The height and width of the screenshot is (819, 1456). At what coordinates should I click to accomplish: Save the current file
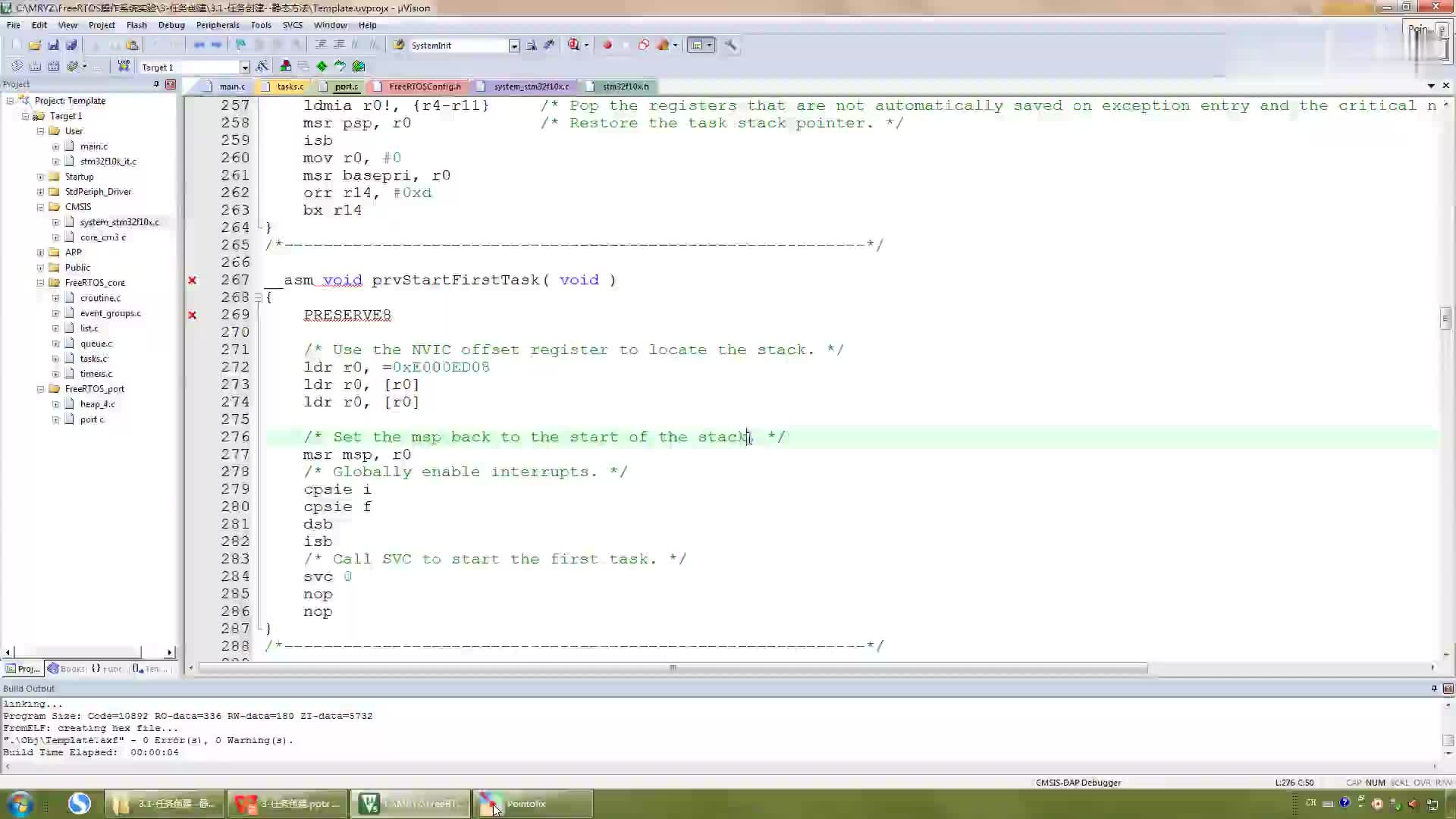[53, 45]
